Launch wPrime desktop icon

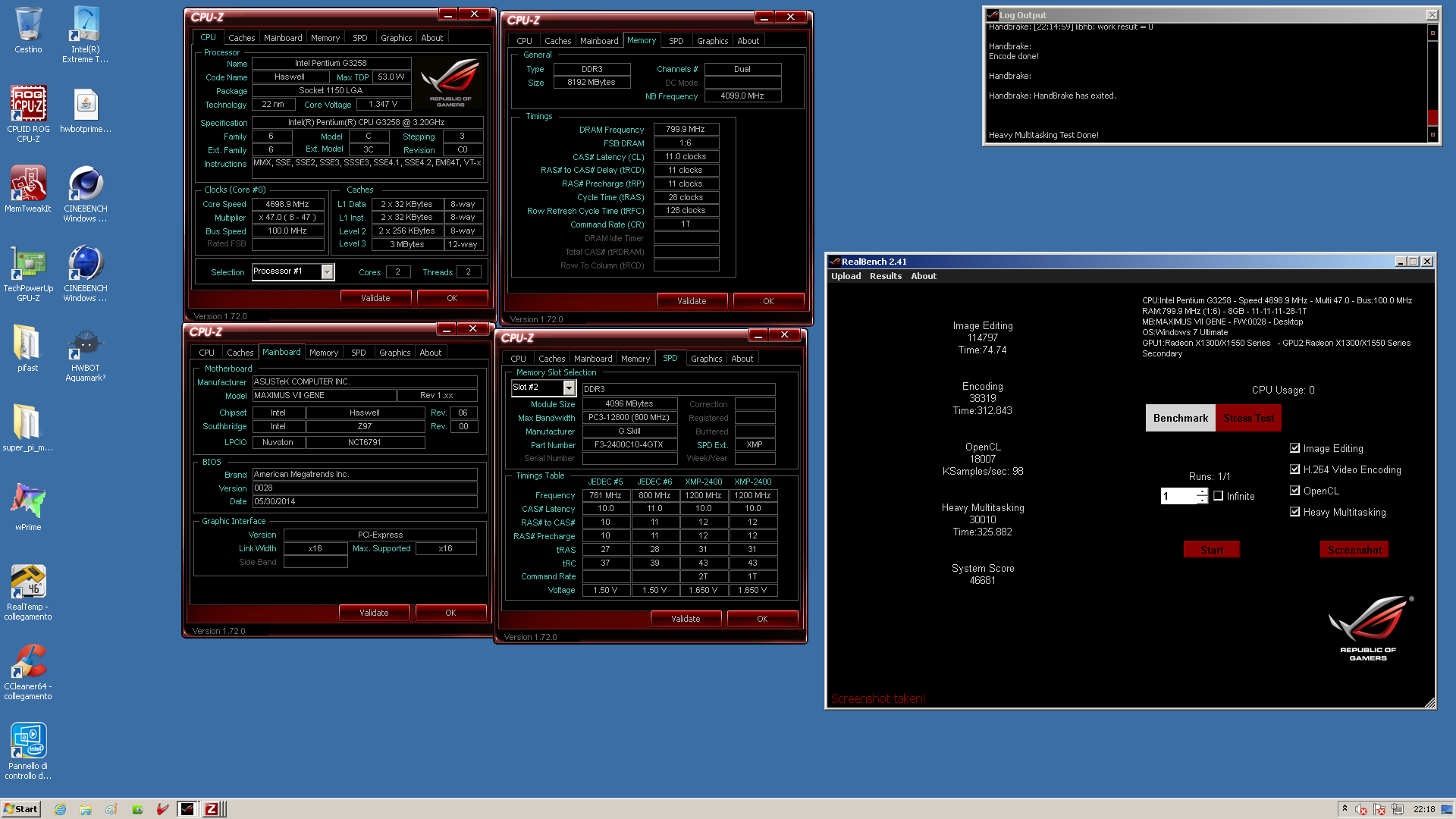point(28,508)
